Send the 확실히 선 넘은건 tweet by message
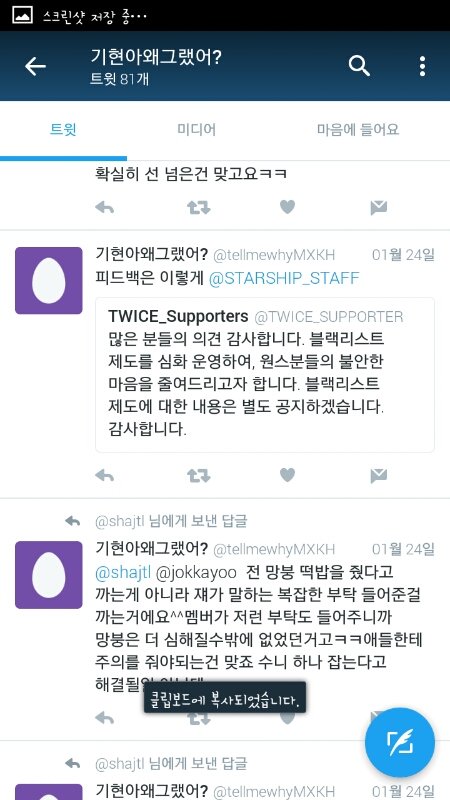Screen dimensions: 450x800 [379, 207]
